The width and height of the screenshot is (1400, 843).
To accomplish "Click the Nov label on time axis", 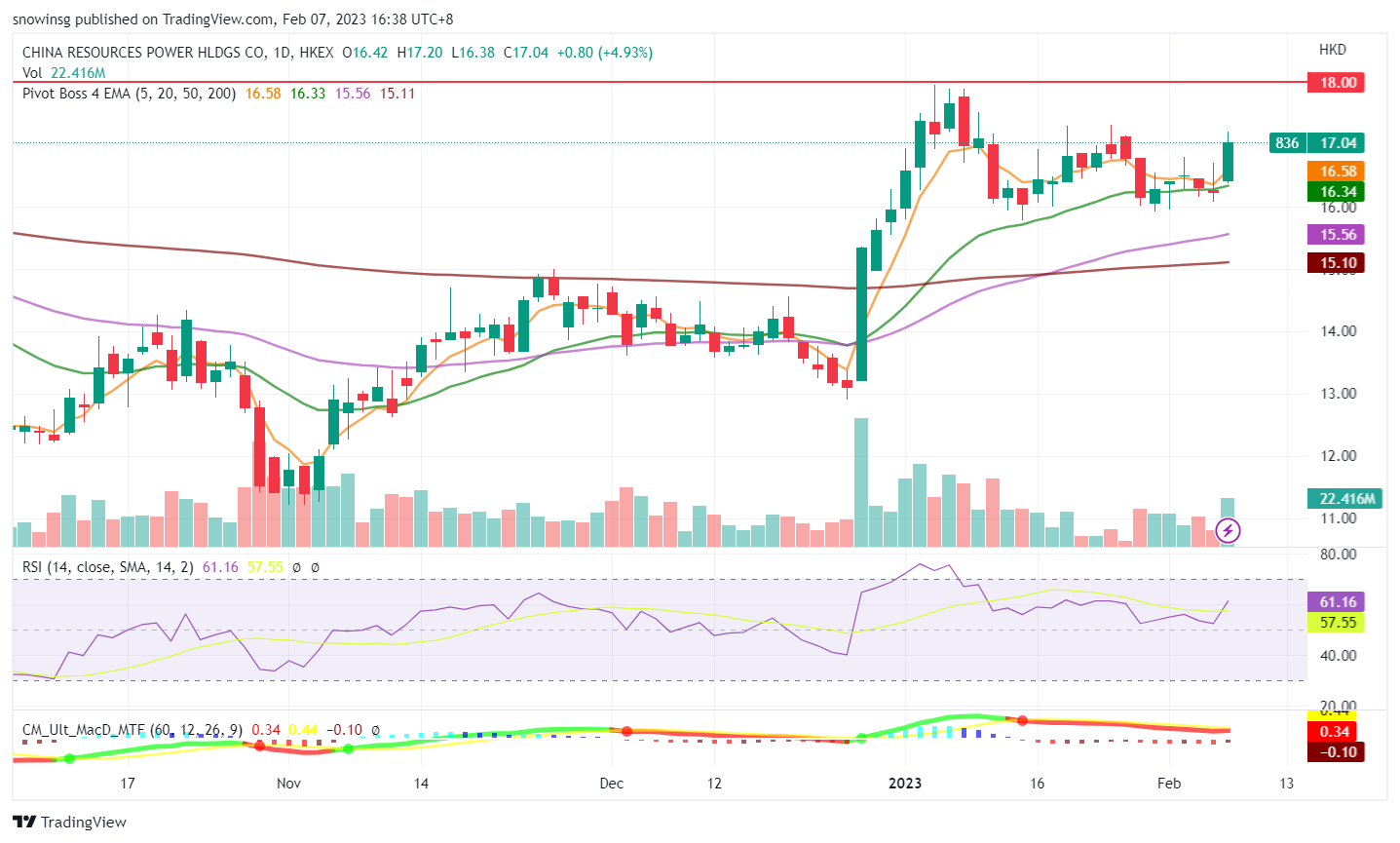I will [x=288, y=784].
